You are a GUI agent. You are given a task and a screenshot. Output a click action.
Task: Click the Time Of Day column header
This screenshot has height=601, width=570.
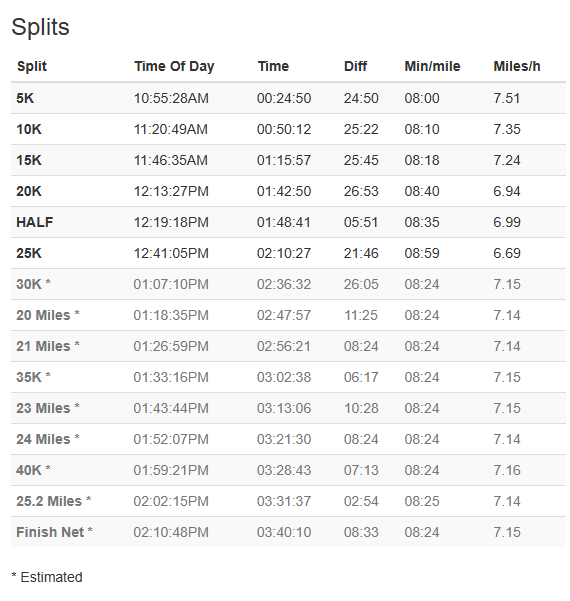click(174, 66)
